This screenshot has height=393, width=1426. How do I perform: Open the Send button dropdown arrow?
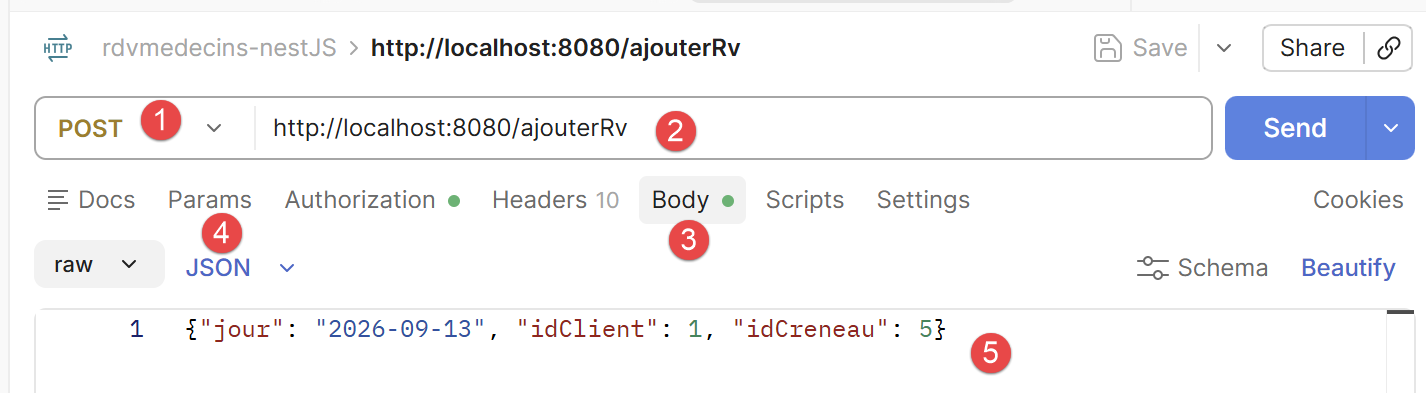tap(1391, 128)
